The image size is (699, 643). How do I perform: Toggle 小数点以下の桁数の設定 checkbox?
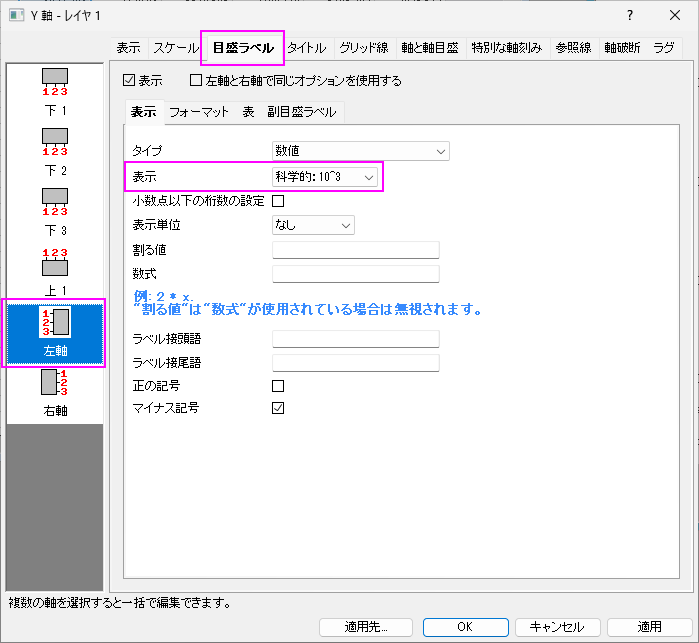pos(278,201)
